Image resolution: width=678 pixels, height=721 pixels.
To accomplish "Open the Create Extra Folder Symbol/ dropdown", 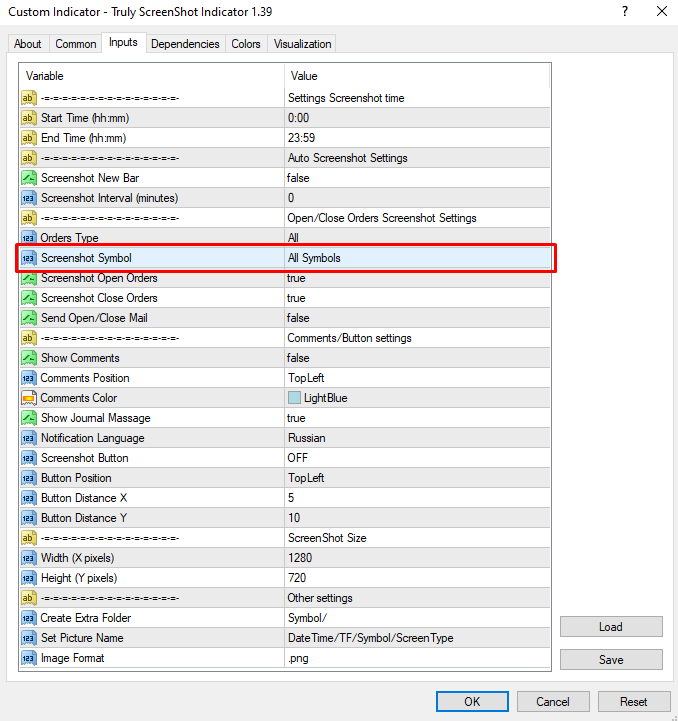I will (x=417, y=618).
